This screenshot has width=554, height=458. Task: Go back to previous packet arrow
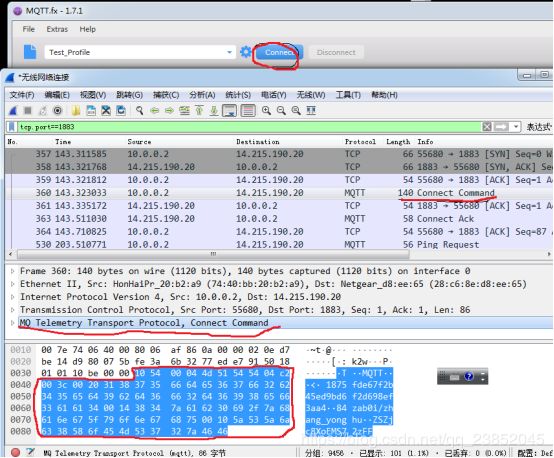(154, 111)
